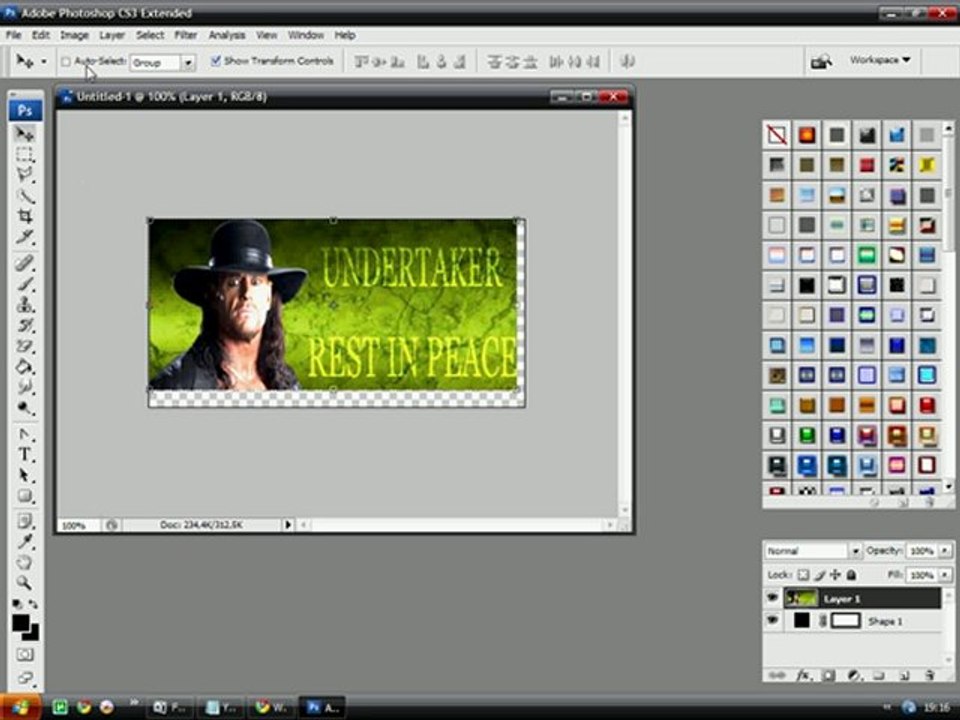Open the Layer menu
The height and width of the screenshot is (720, 960).
(x=112, y=35)
